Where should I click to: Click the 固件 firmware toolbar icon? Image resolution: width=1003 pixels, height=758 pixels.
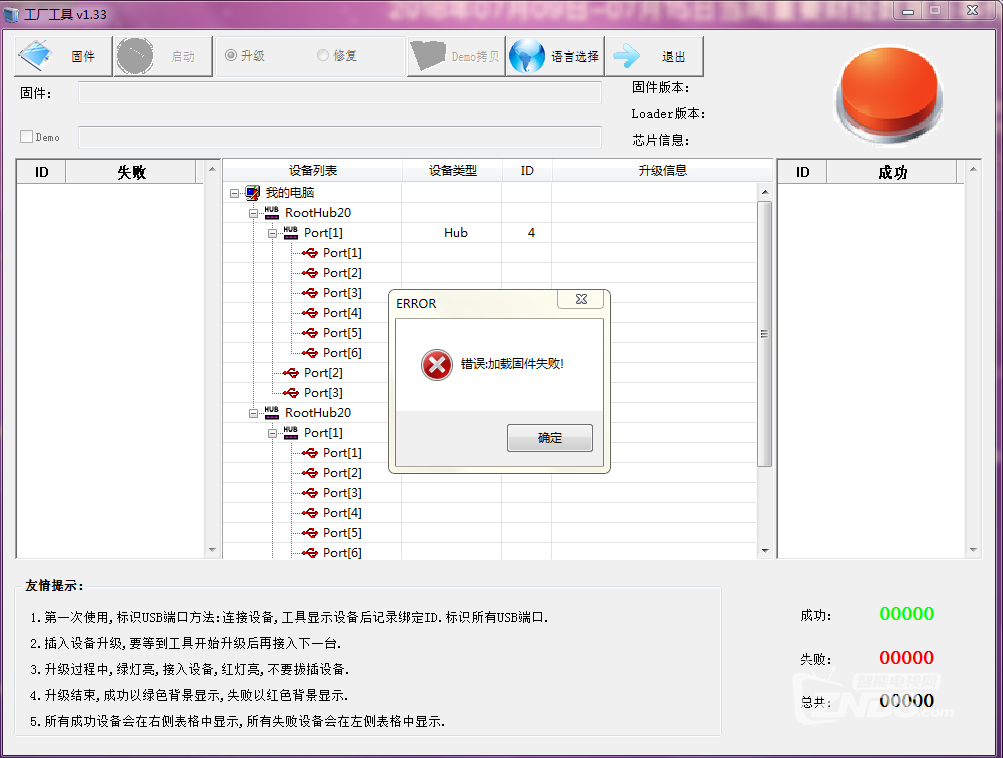38,56
